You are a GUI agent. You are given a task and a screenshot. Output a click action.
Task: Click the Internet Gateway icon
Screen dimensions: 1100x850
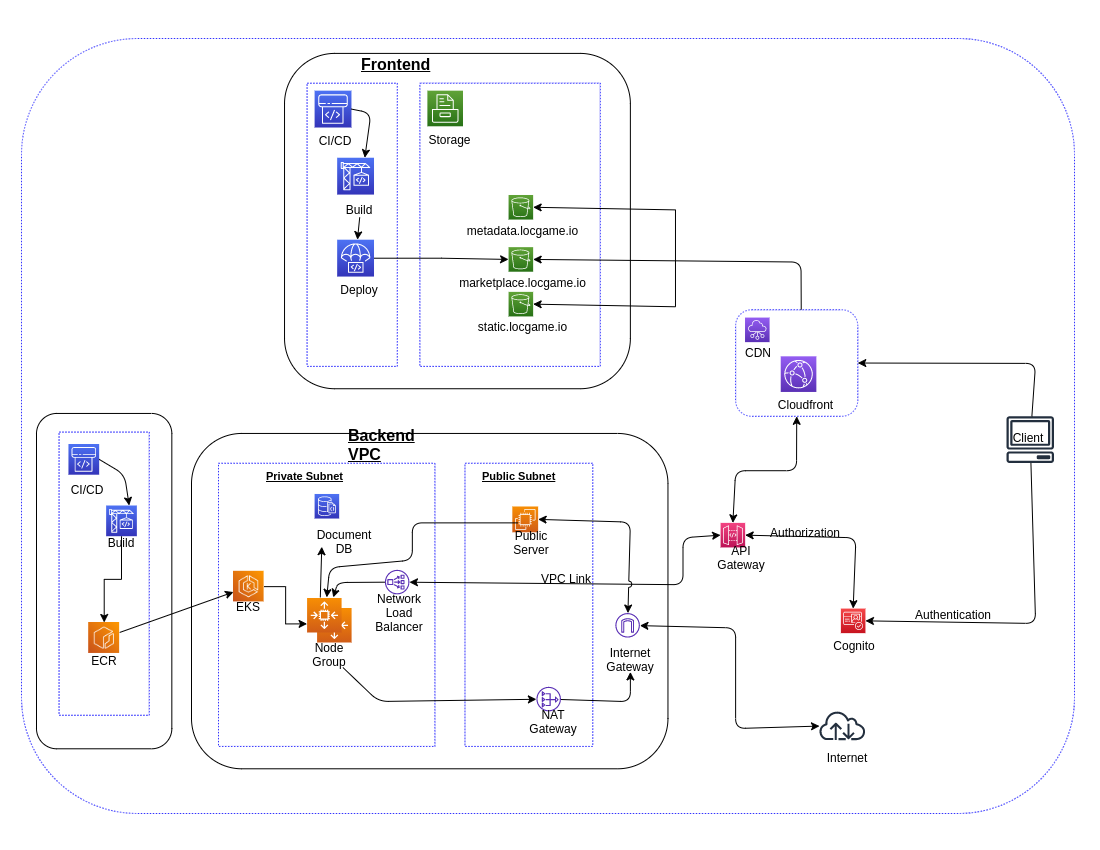point(627,625)
